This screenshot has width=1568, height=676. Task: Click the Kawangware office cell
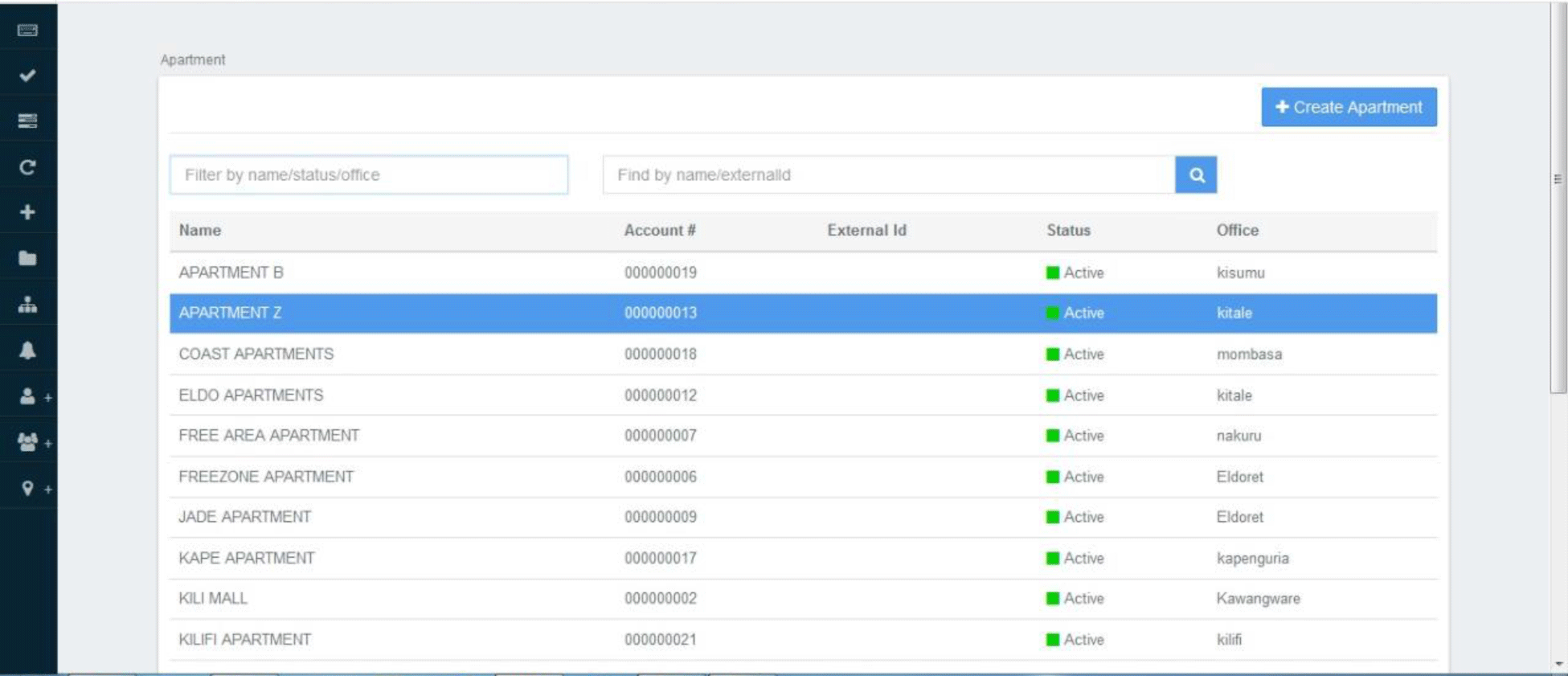point(1258,598)
